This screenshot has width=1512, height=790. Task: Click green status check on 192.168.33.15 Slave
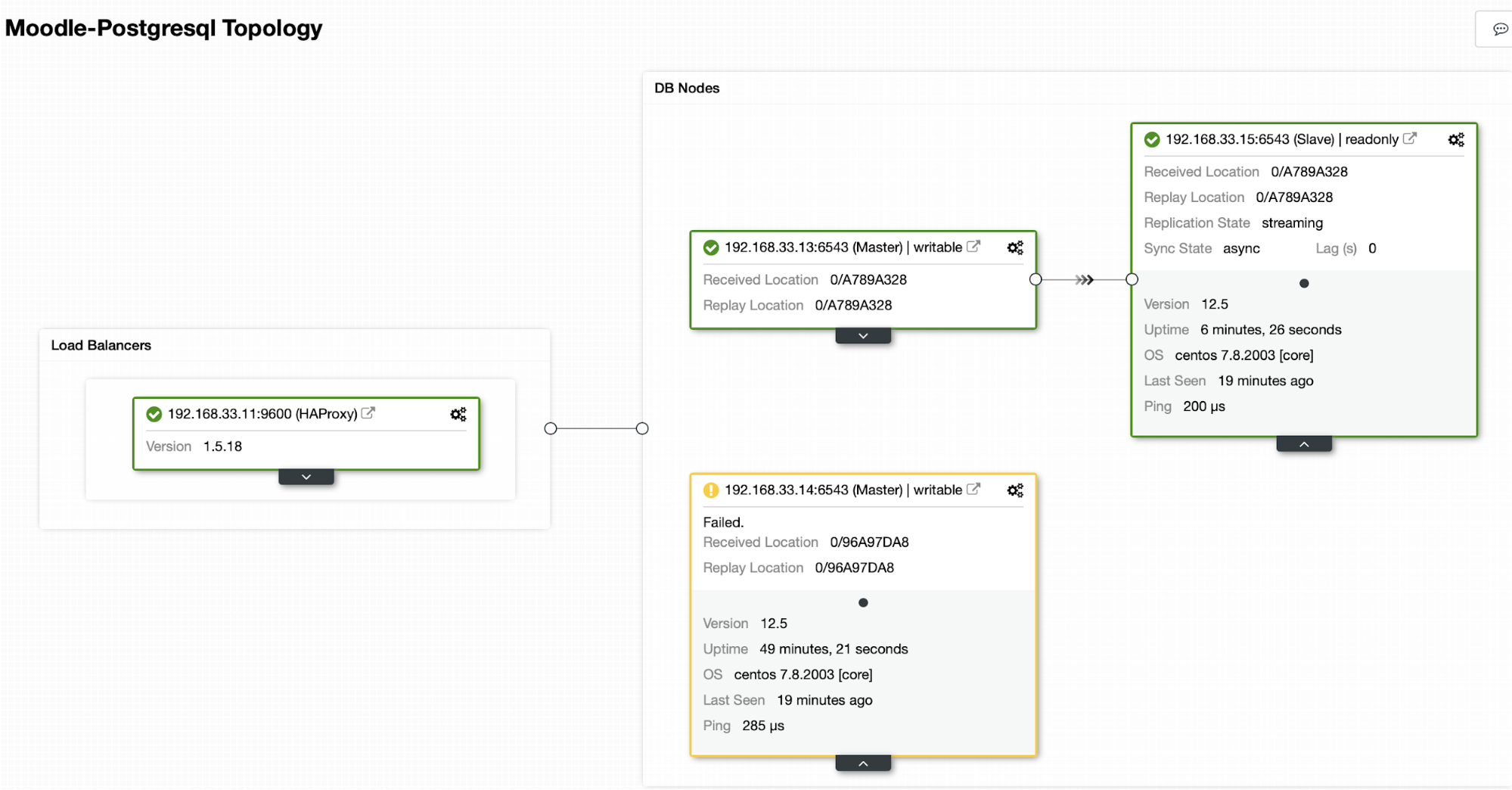(1152, 139)
